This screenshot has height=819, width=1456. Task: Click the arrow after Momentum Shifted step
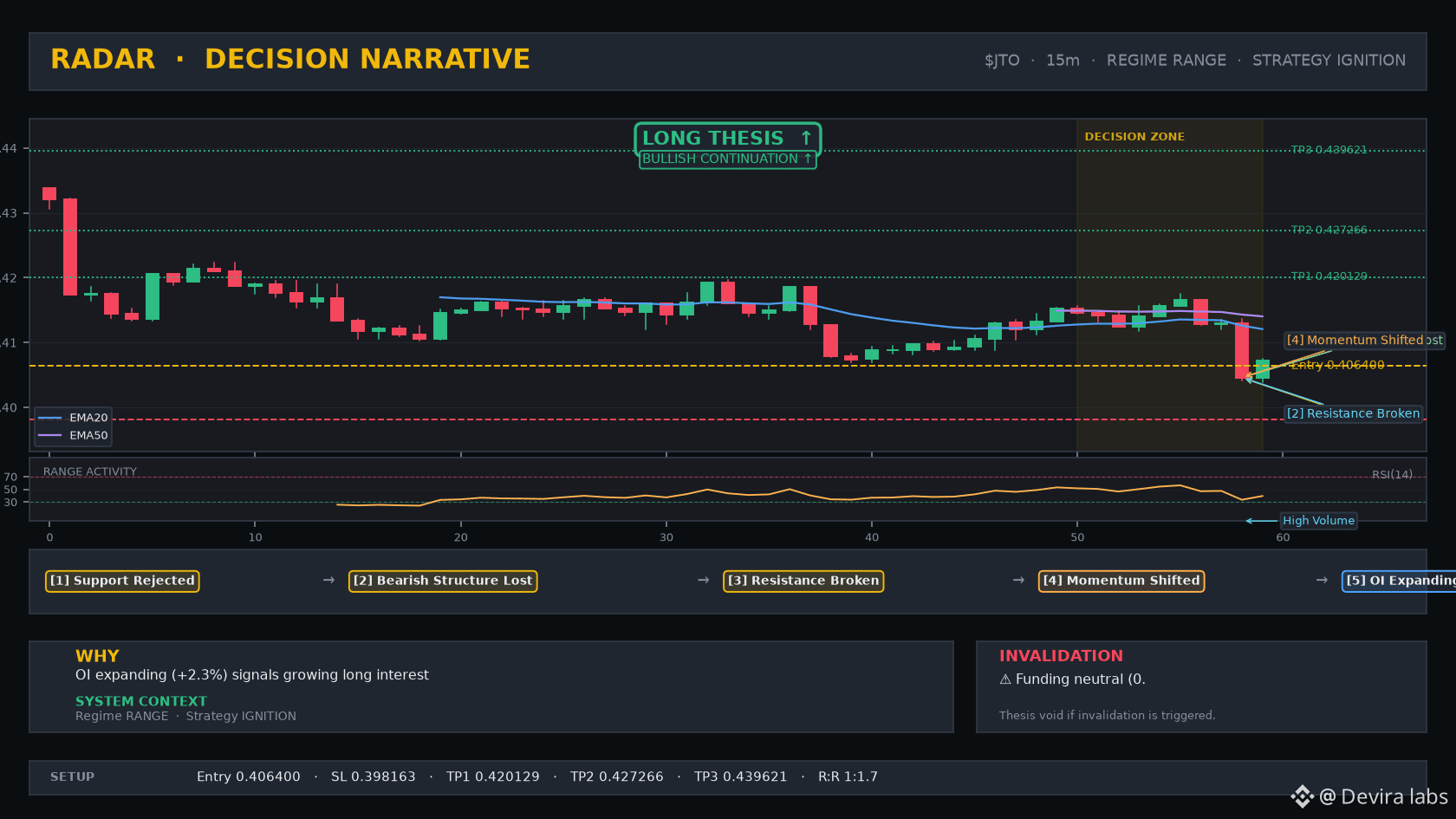click(1322, 580)
